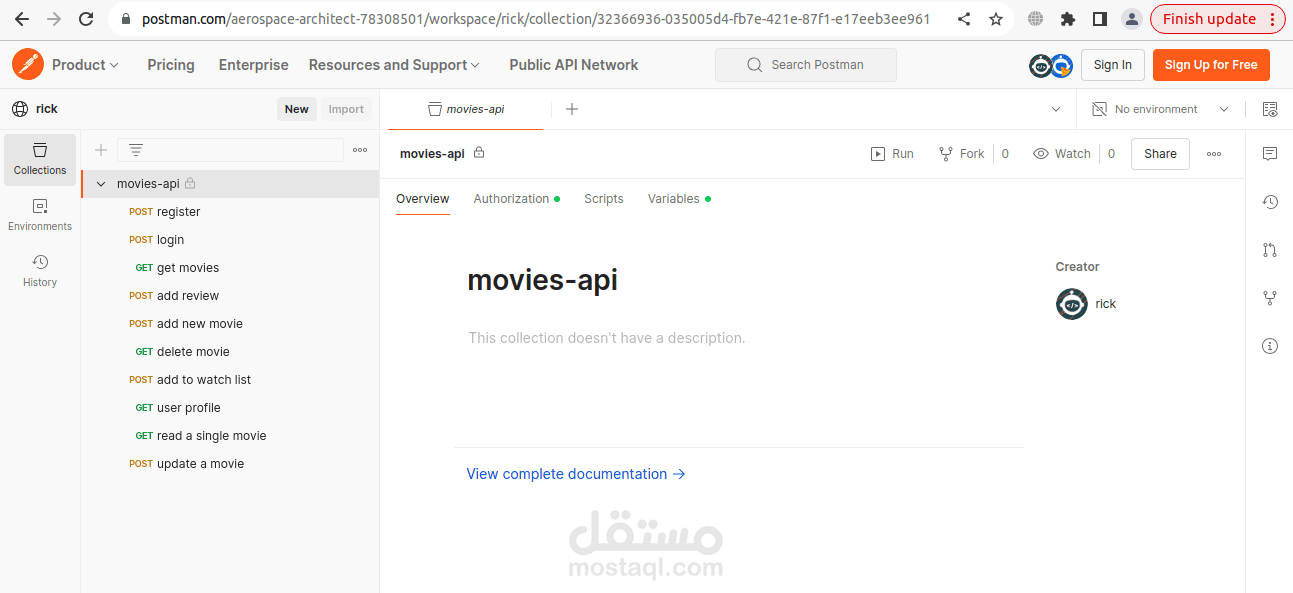Click the rick creator avatar
Screen dimensions: 1293x593
click(1072, 304)
